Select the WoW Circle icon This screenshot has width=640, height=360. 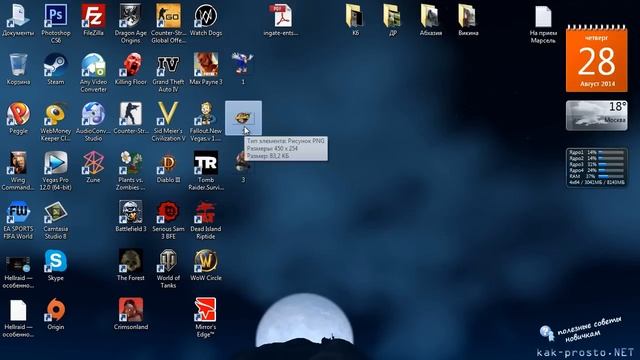pos(206,261)
